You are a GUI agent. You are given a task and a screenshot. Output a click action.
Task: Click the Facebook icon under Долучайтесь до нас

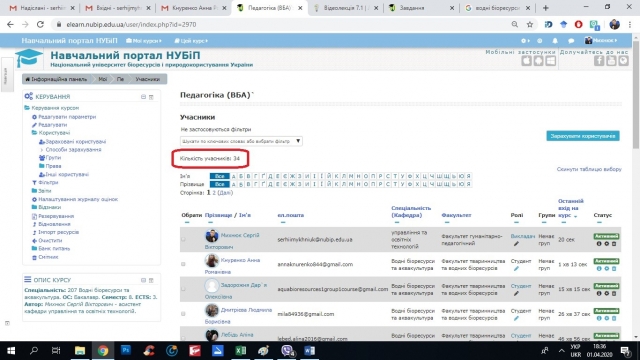[599, 61]
